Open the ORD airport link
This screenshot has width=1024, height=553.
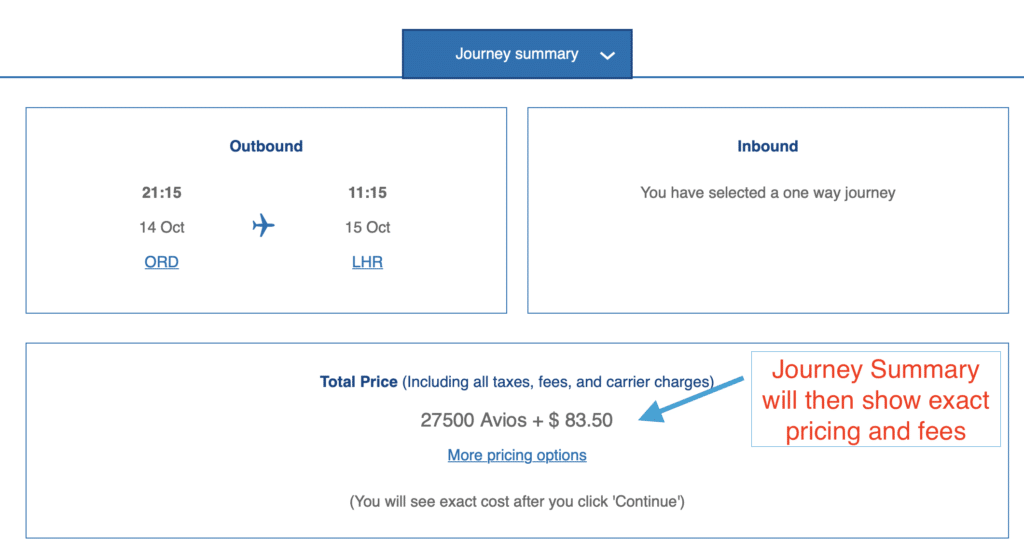click(162, 262)
